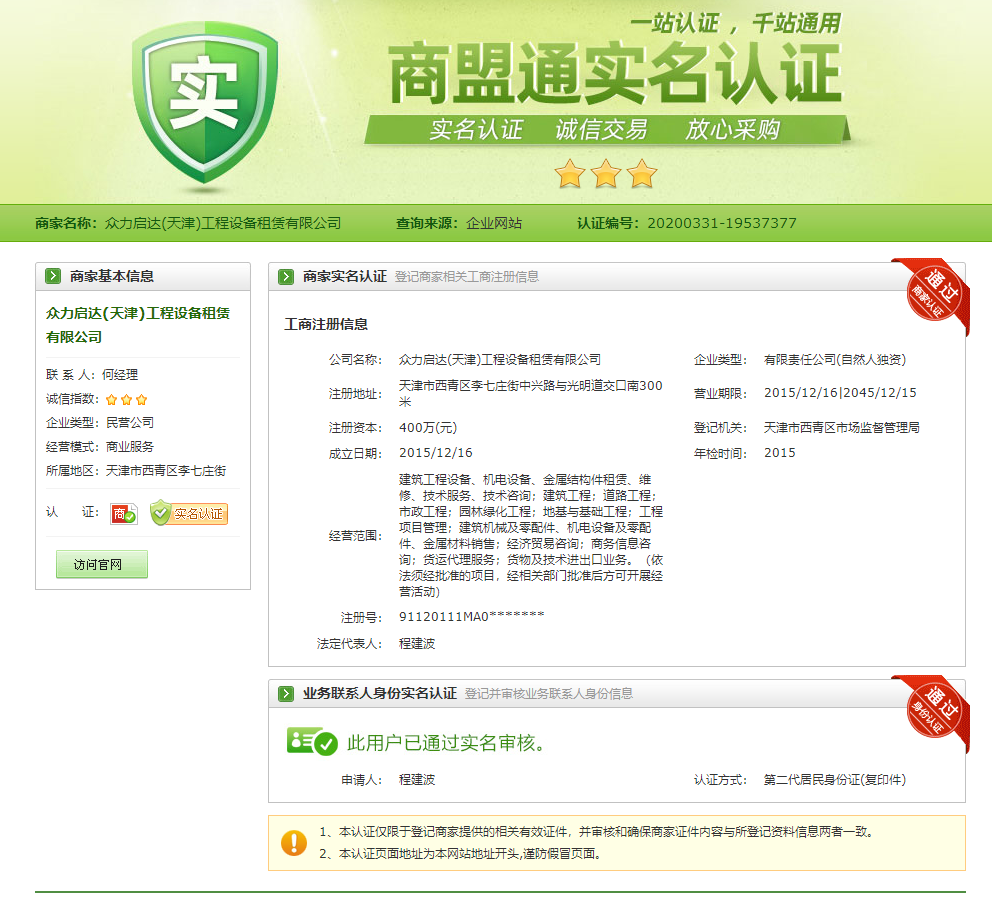Click the 营业期限 2015/12/16|2045/12/15 value

840,393
